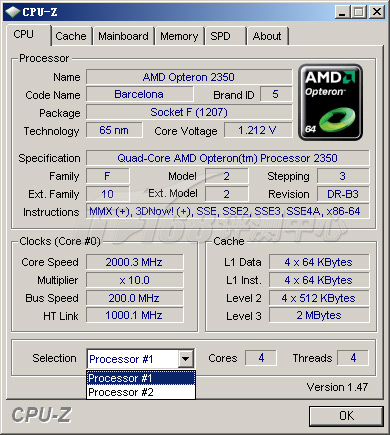This screenshot has height=435, width=390.
Task: Open the Cache tab
Action: pyautogui.click(x=71, y=36)
